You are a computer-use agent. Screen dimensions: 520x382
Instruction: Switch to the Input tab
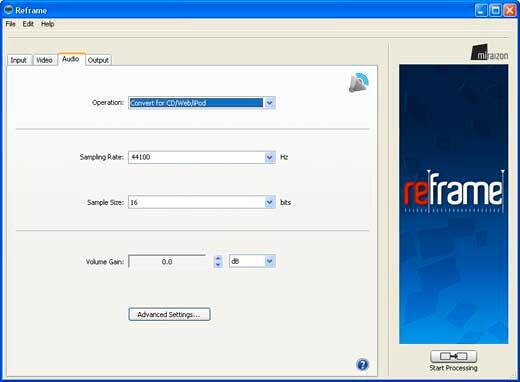tap(19, 60)
